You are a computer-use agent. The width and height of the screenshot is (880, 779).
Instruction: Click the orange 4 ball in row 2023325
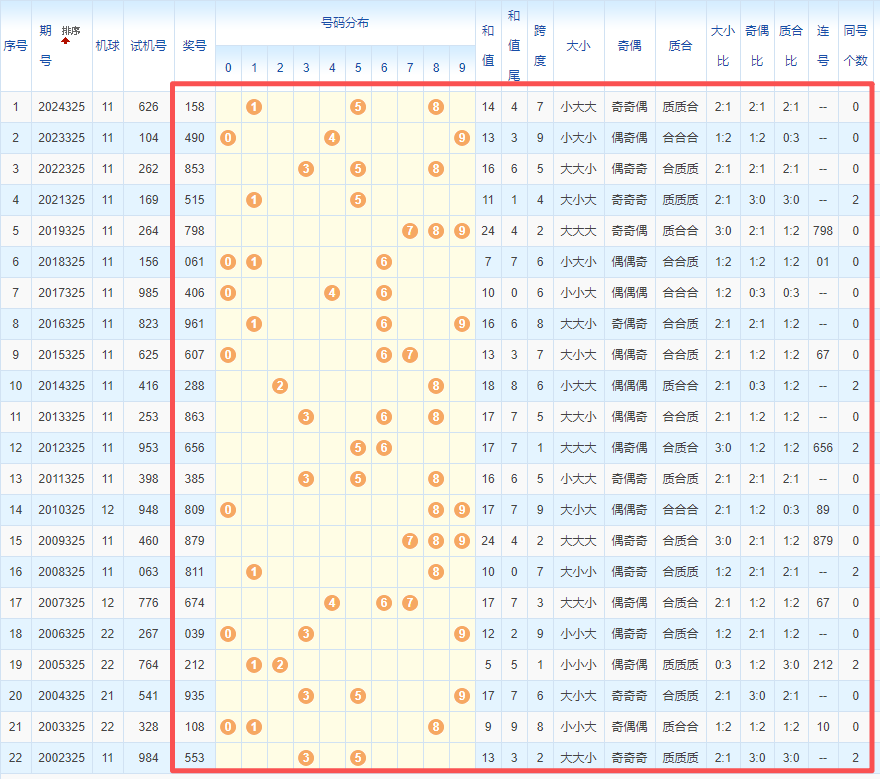click(332, 138)
